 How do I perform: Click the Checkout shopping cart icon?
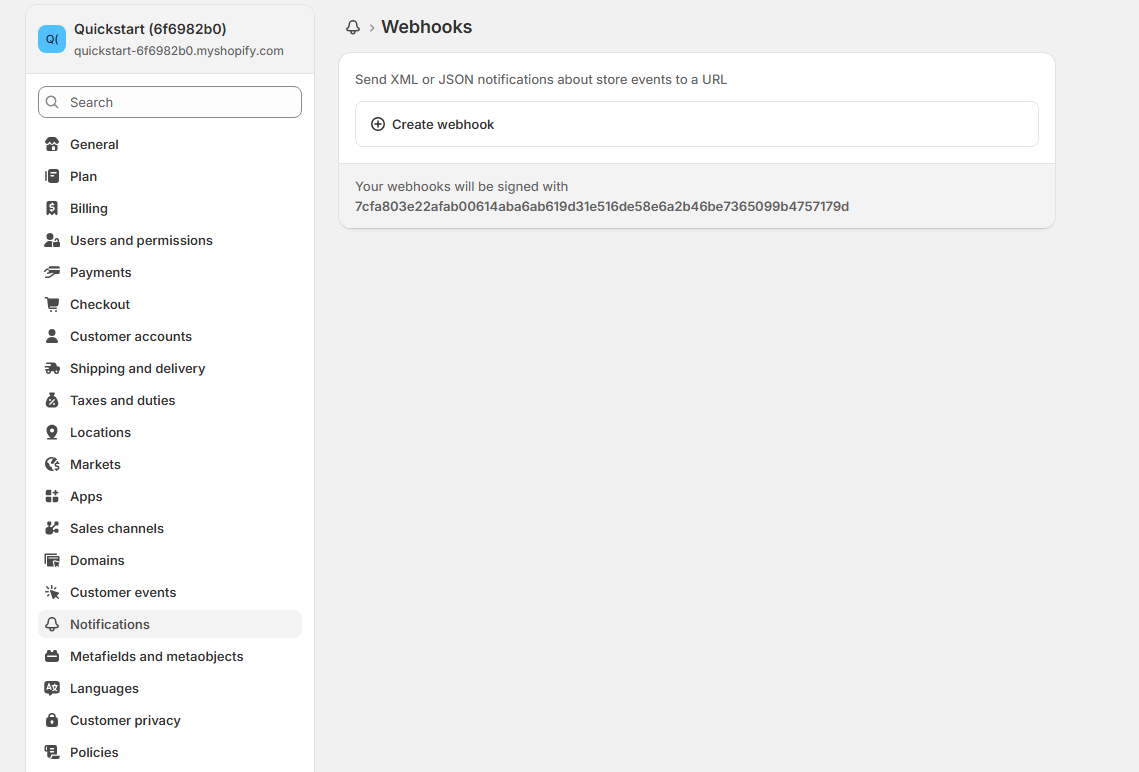coord(52,304)
